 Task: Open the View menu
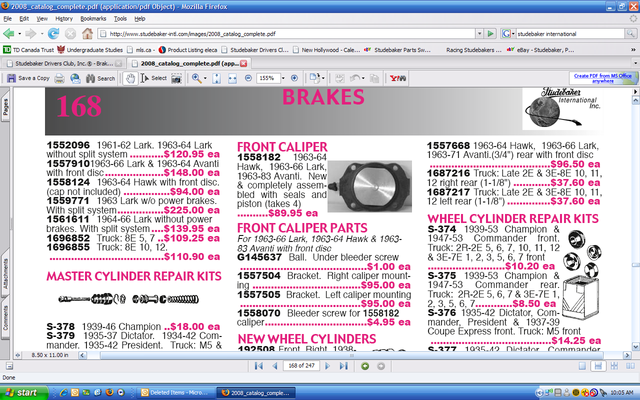(x=42, y=19)
